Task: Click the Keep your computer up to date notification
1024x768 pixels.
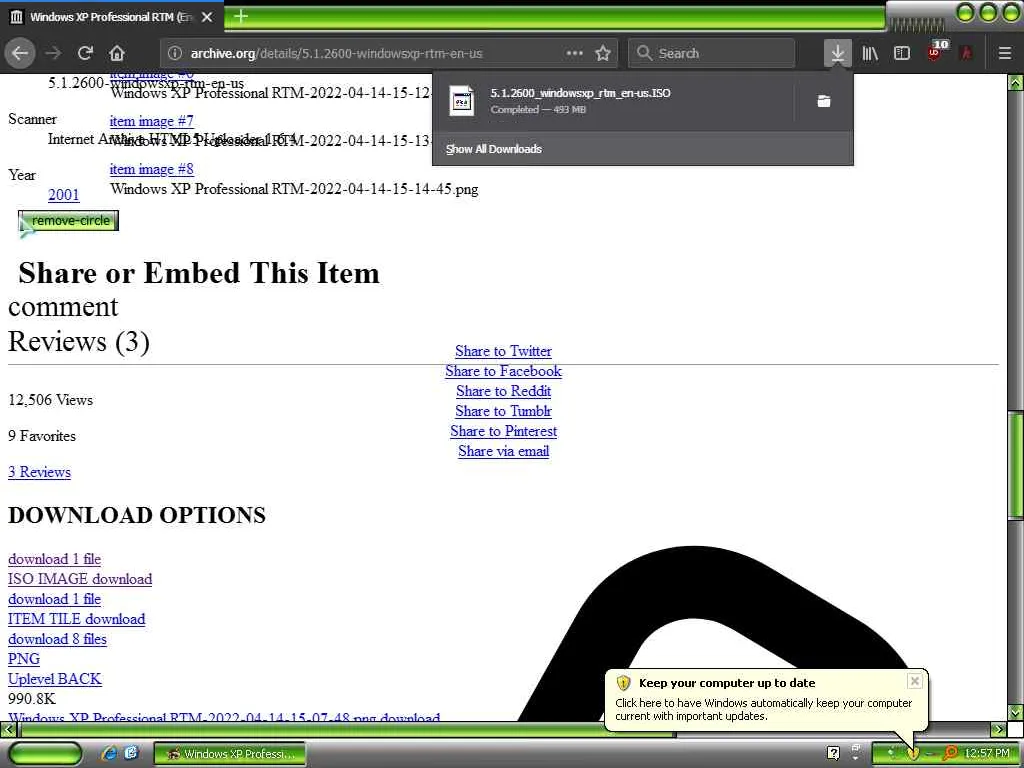Action: [766, 700]
